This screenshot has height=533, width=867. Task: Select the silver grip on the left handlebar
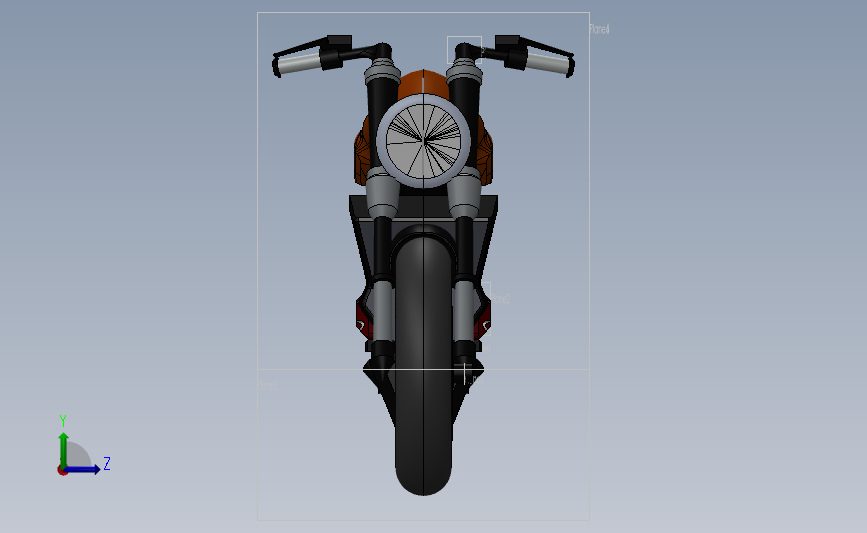click(x=298, y=64)
